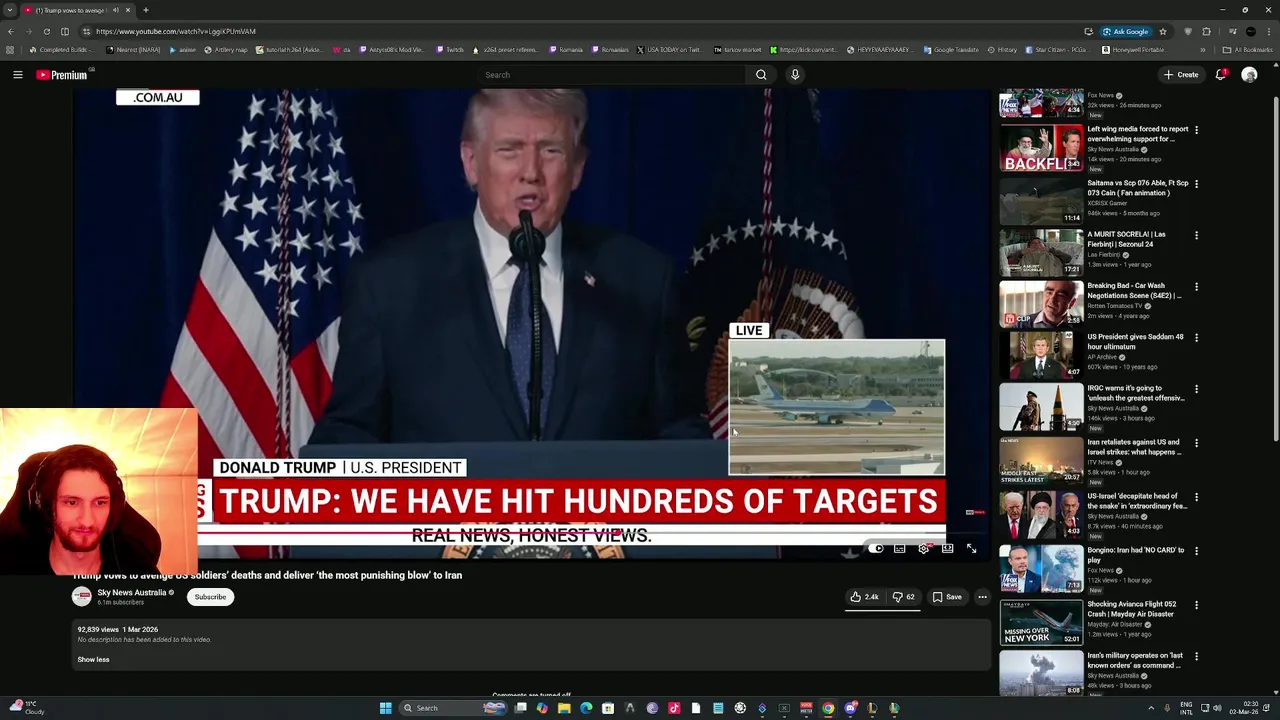Open 'US-Israel decapitate head of' video title
The image size is (1280, 720).
1137,501
